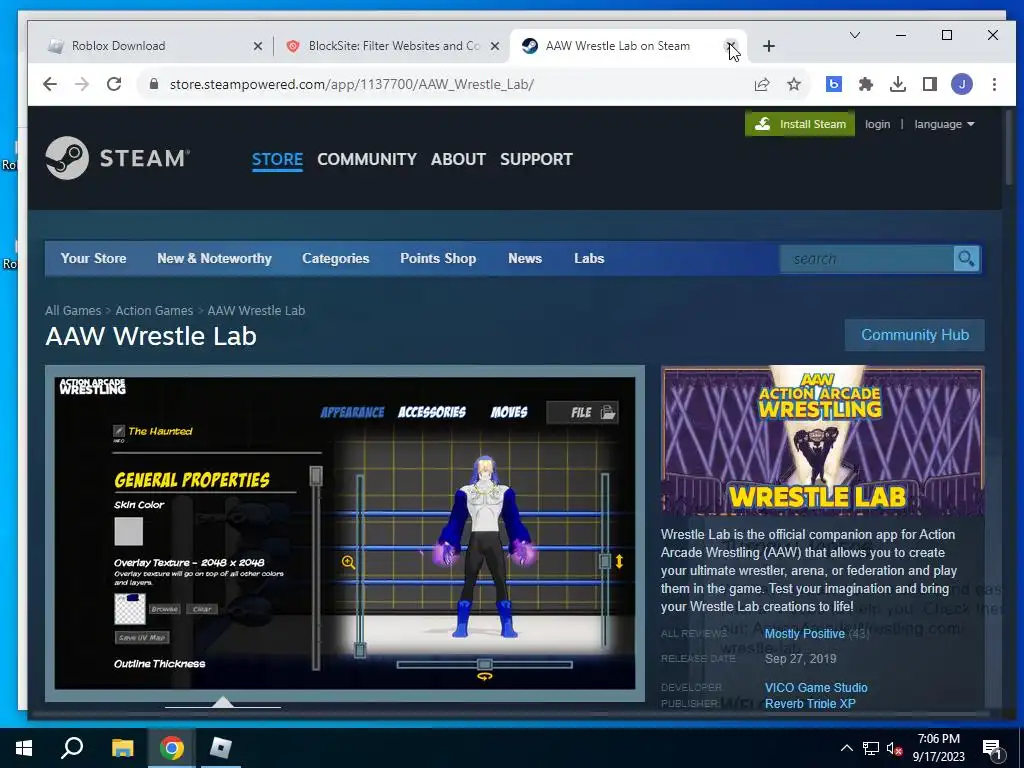Open Chrome three-dot menu
The width and height of the screenshot is (1024, 768).
994,84
